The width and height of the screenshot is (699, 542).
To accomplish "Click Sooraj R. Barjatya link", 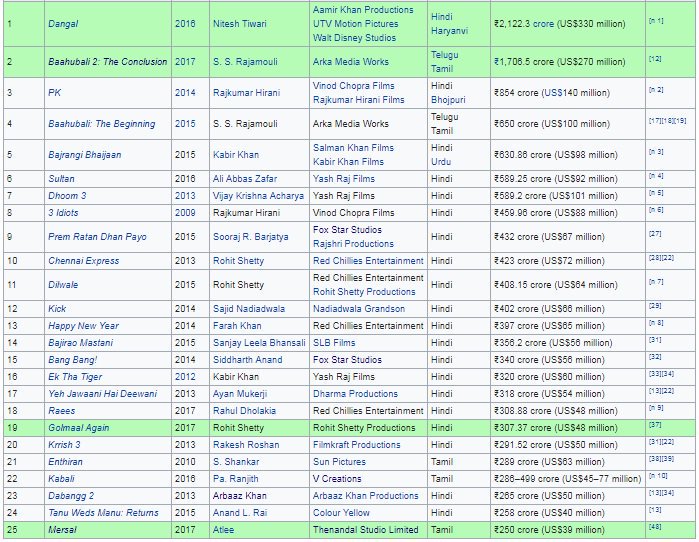I will point(251,237).
